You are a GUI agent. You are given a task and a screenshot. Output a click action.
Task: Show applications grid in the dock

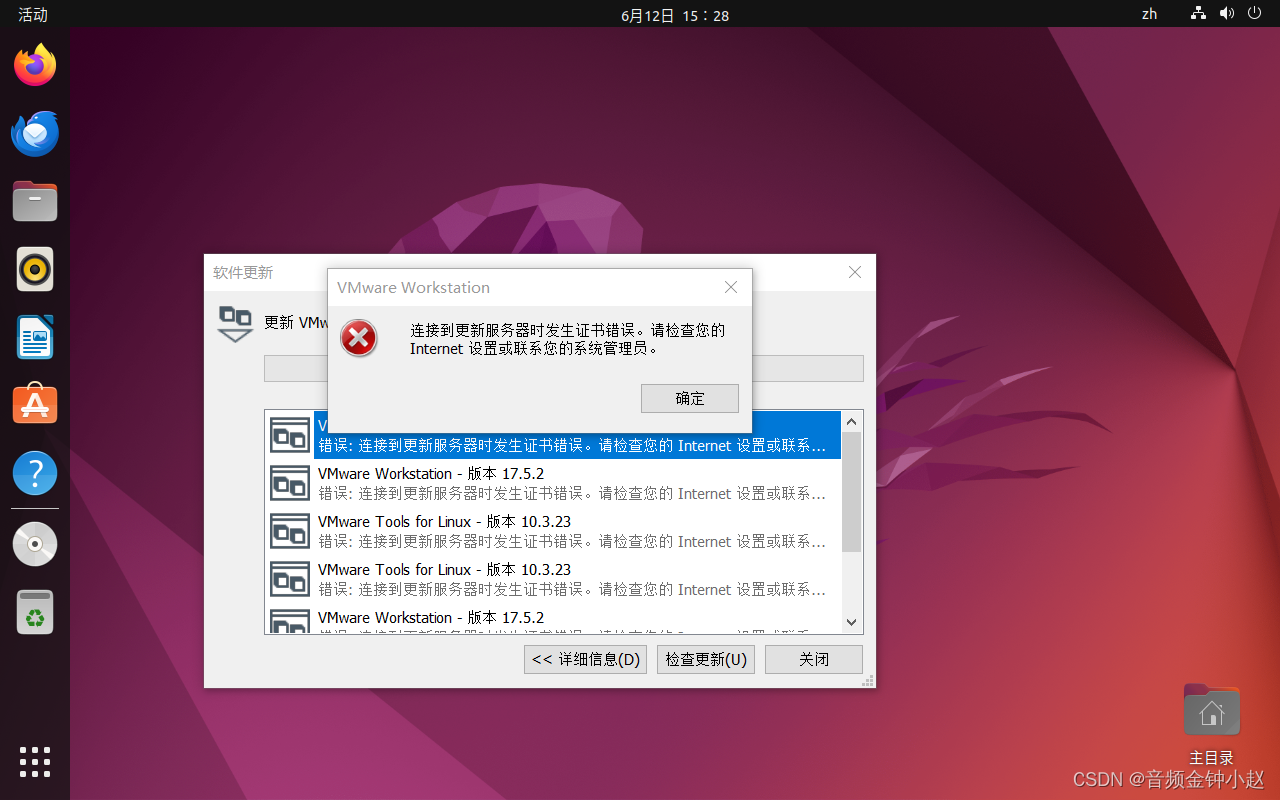(x=35, y=762)
